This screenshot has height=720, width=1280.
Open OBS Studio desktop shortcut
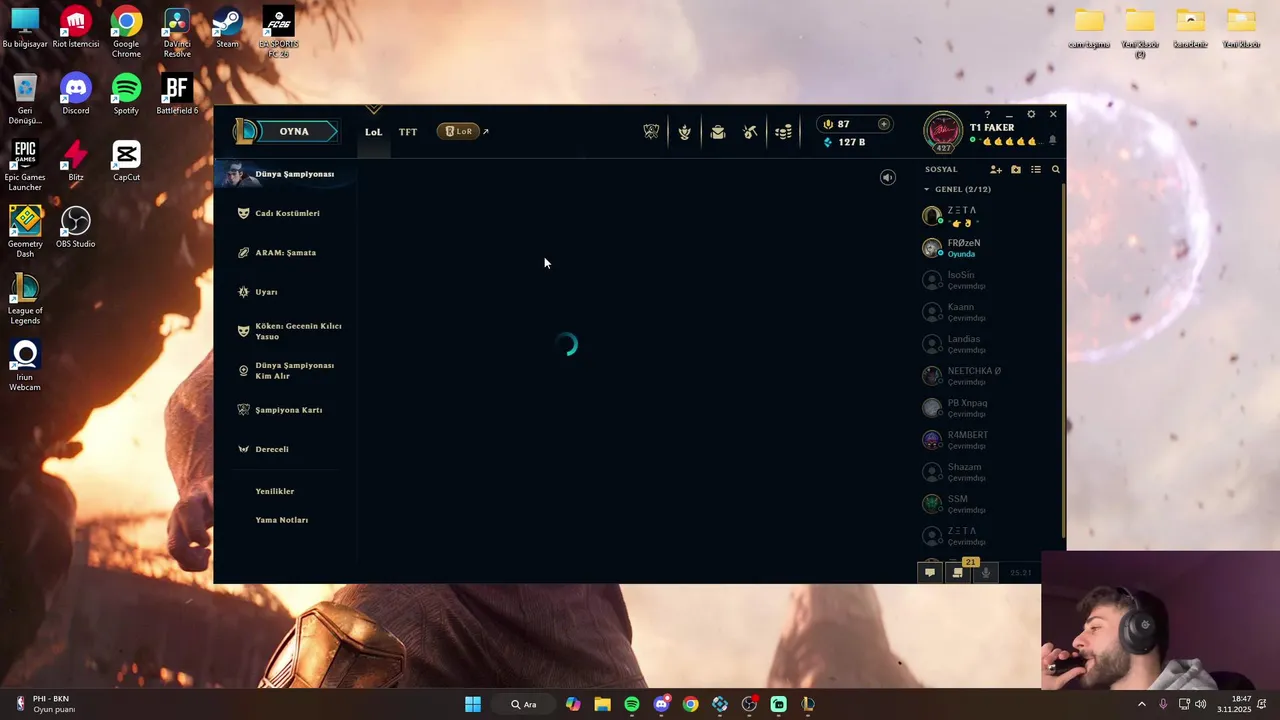click(75, 228)
